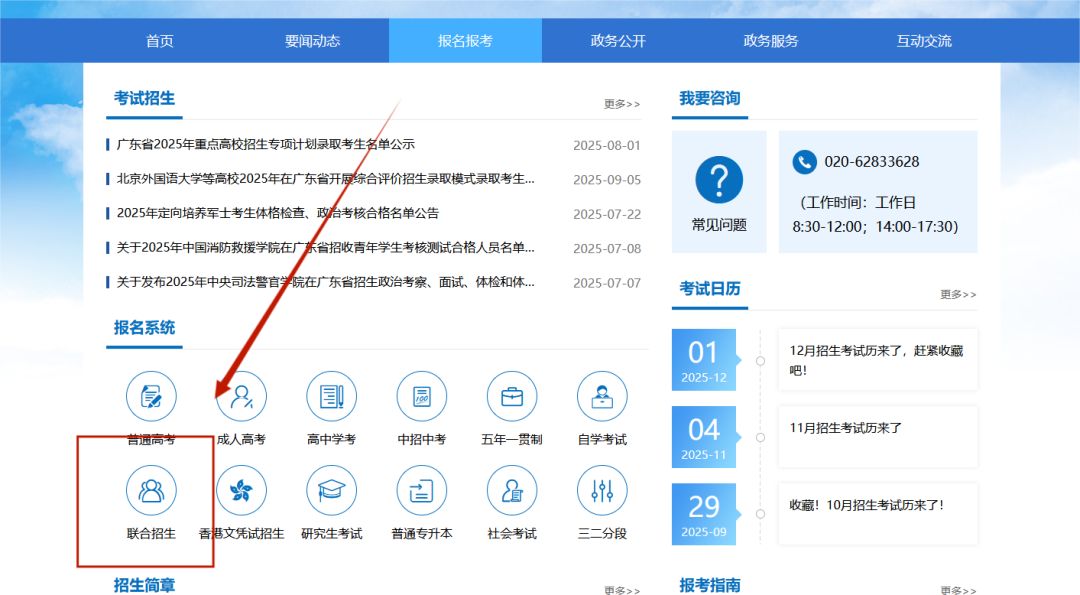Open 广东省2025年重点高校招生专项计划 news link
This screenshot has width=1080, height=595.
[x=266, y=145]
